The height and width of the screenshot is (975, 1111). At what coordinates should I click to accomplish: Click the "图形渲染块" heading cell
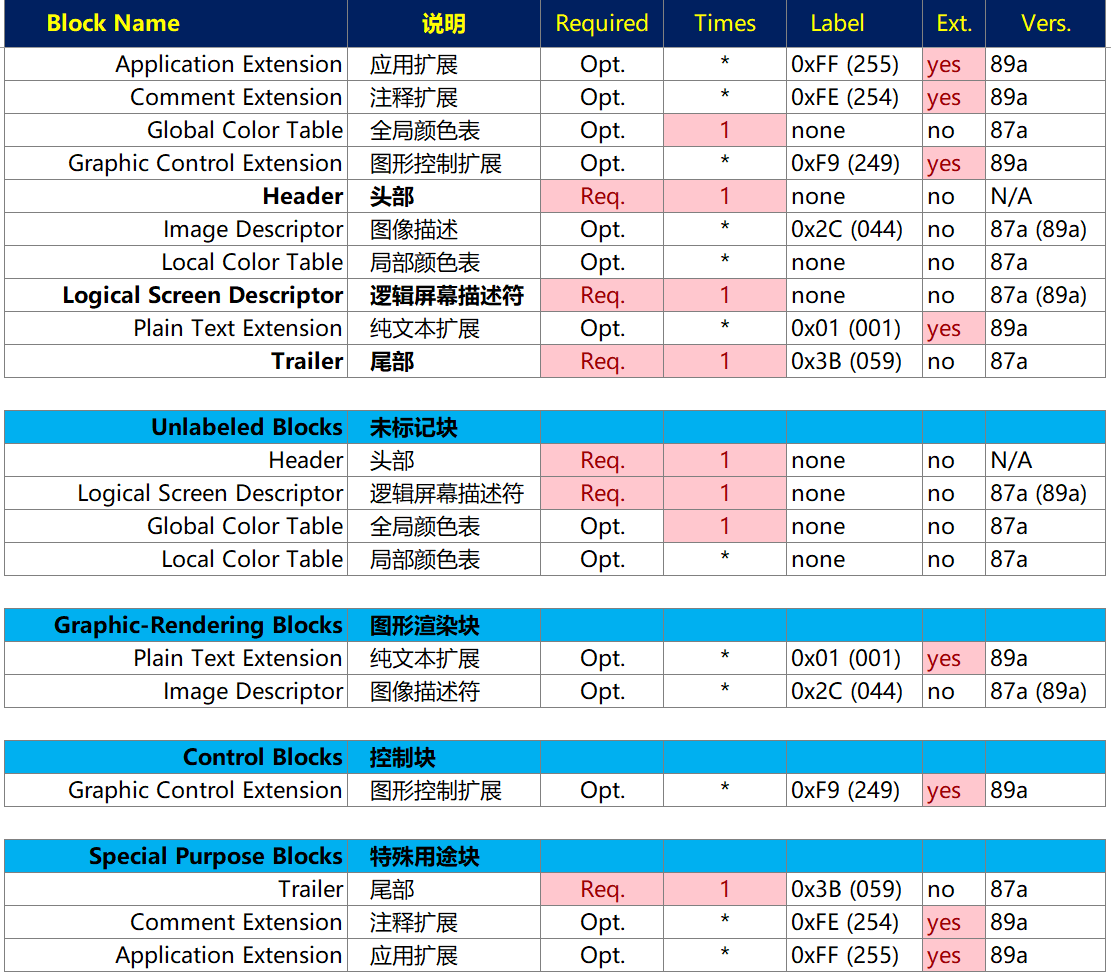pos(425,626)
